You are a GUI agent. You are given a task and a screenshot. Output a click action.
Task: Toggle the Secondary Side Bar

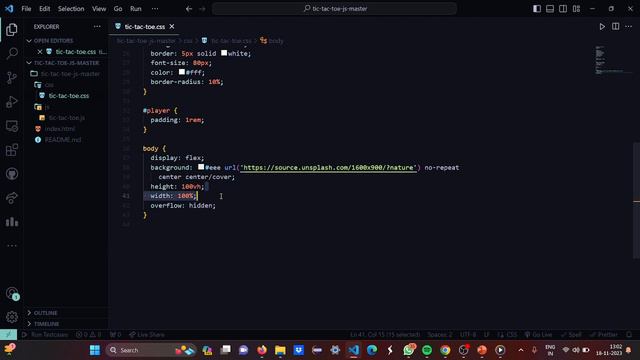pos(563,9)
